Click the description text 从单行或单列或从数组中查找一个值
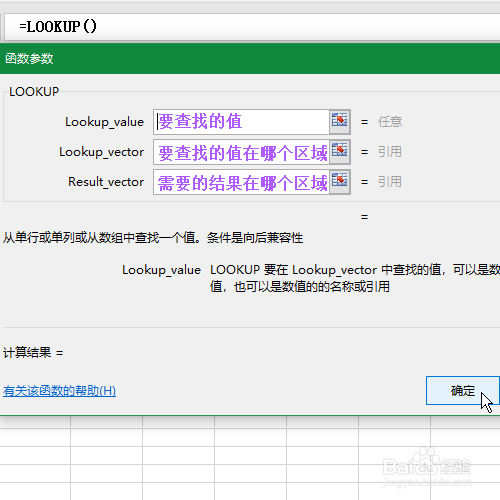 pyautogui.click(x=99, y=238)
